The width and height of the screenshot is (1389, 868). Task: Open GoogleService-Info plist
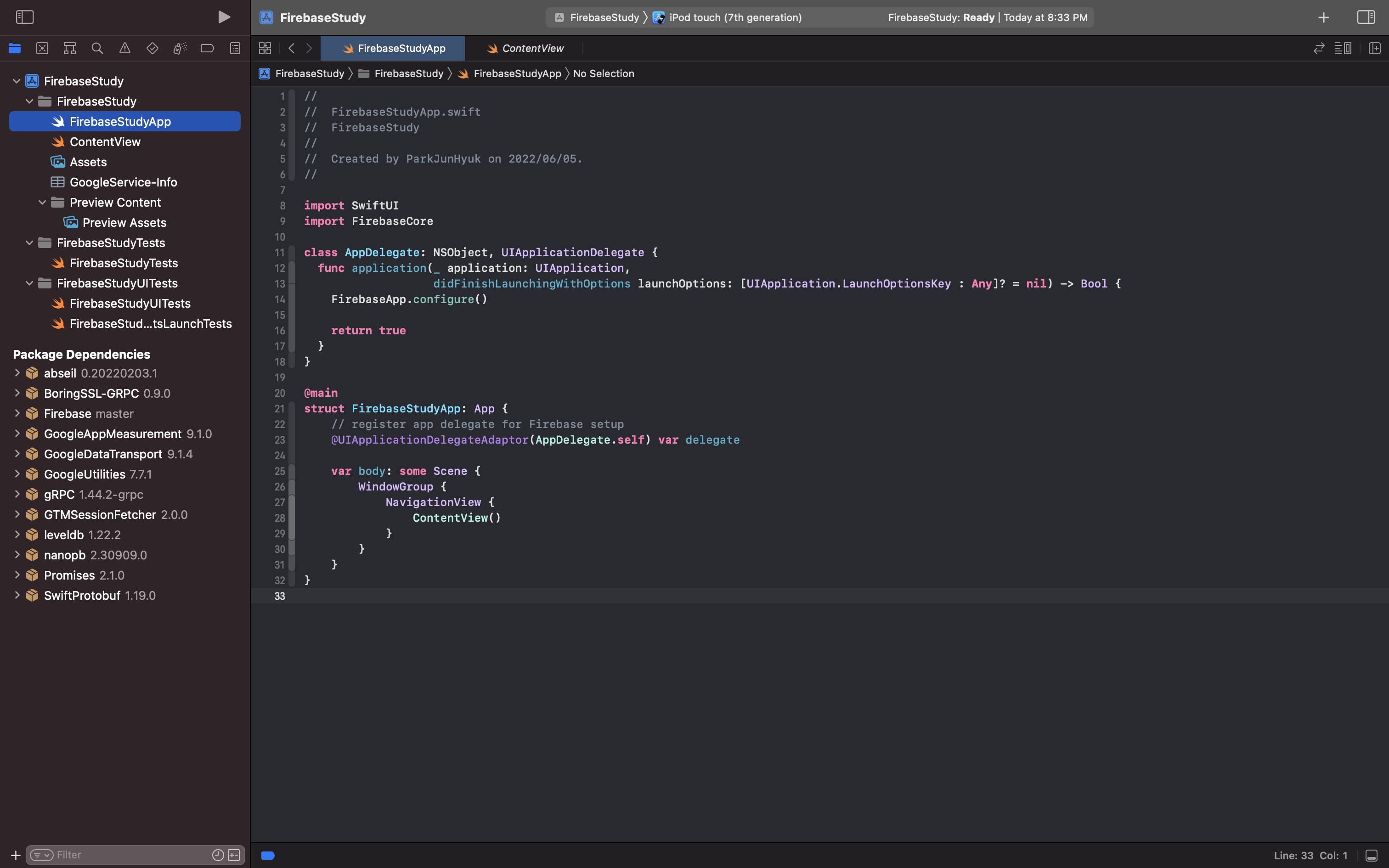(x=124, y=182)
